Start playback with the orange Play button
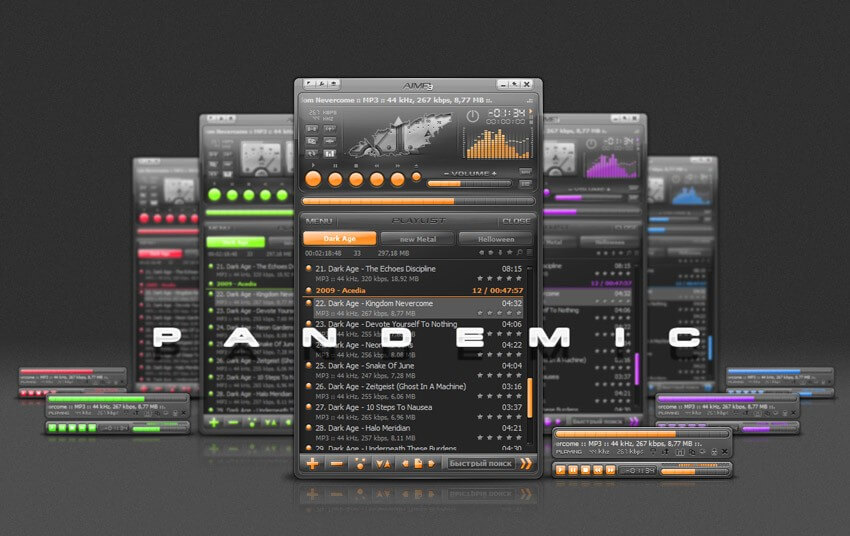This screenshot has width=850, height=536. coord(313,179)
